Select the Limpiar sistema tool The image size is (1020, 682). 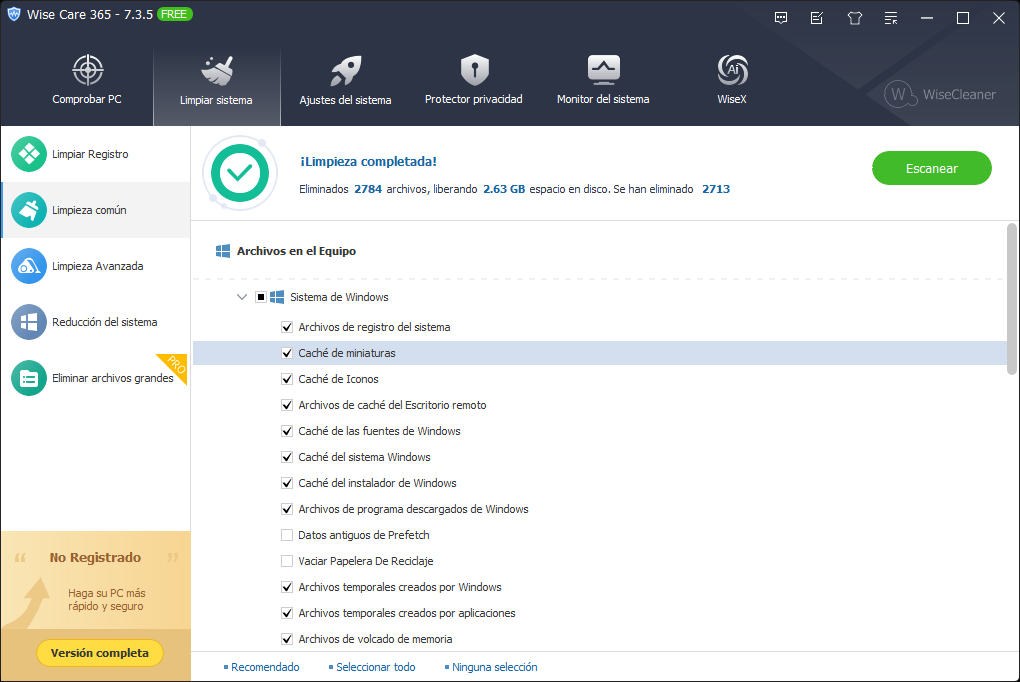[x=216, y=80]
